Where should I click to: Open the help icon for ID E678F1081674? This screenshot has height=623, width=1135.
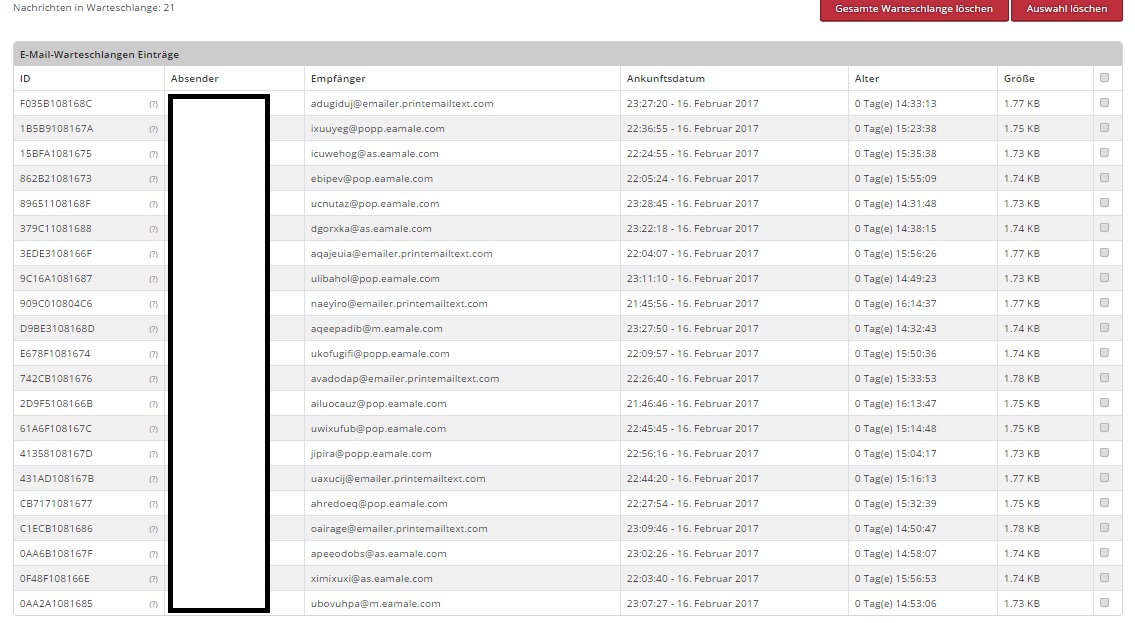(153, 354)
